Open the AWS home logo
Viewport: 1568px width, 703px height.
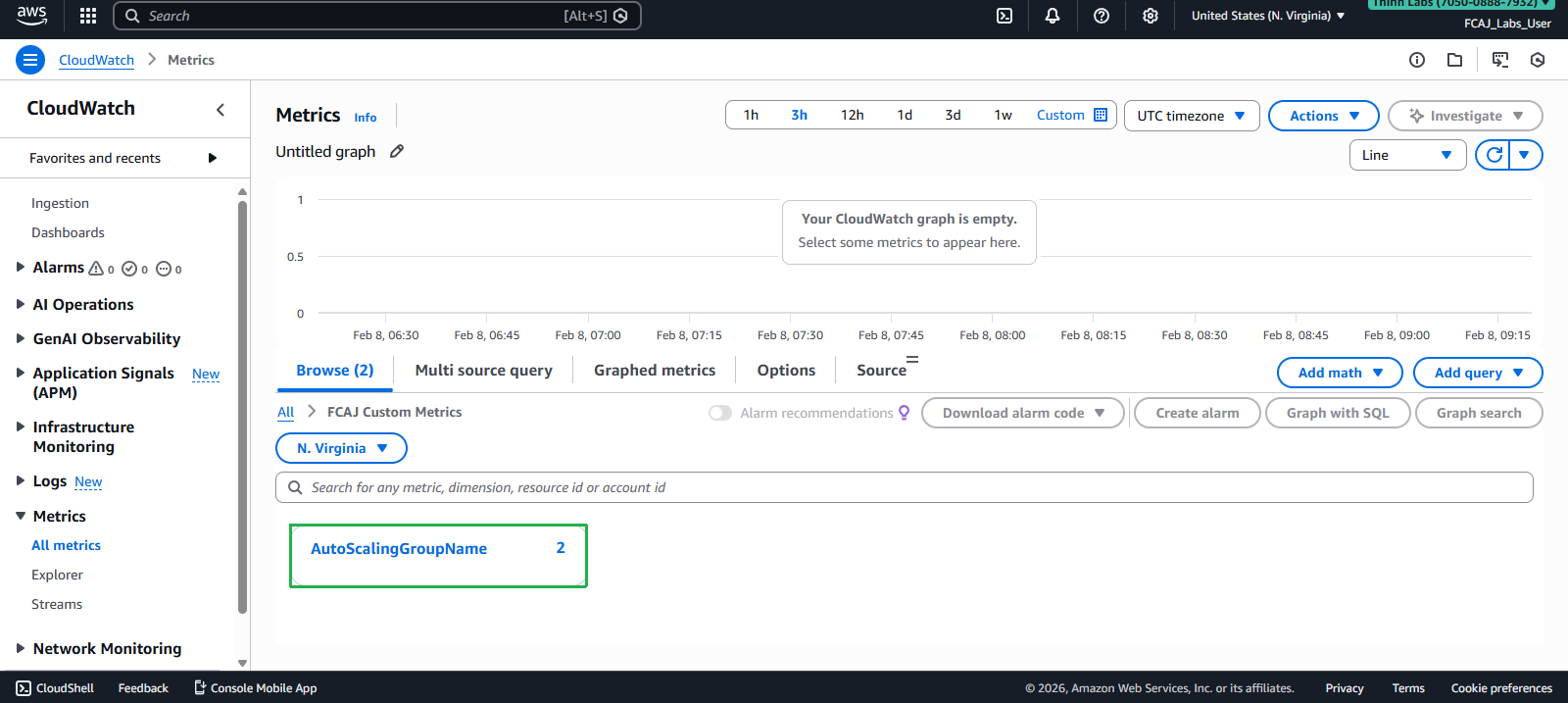coord(31,15)
